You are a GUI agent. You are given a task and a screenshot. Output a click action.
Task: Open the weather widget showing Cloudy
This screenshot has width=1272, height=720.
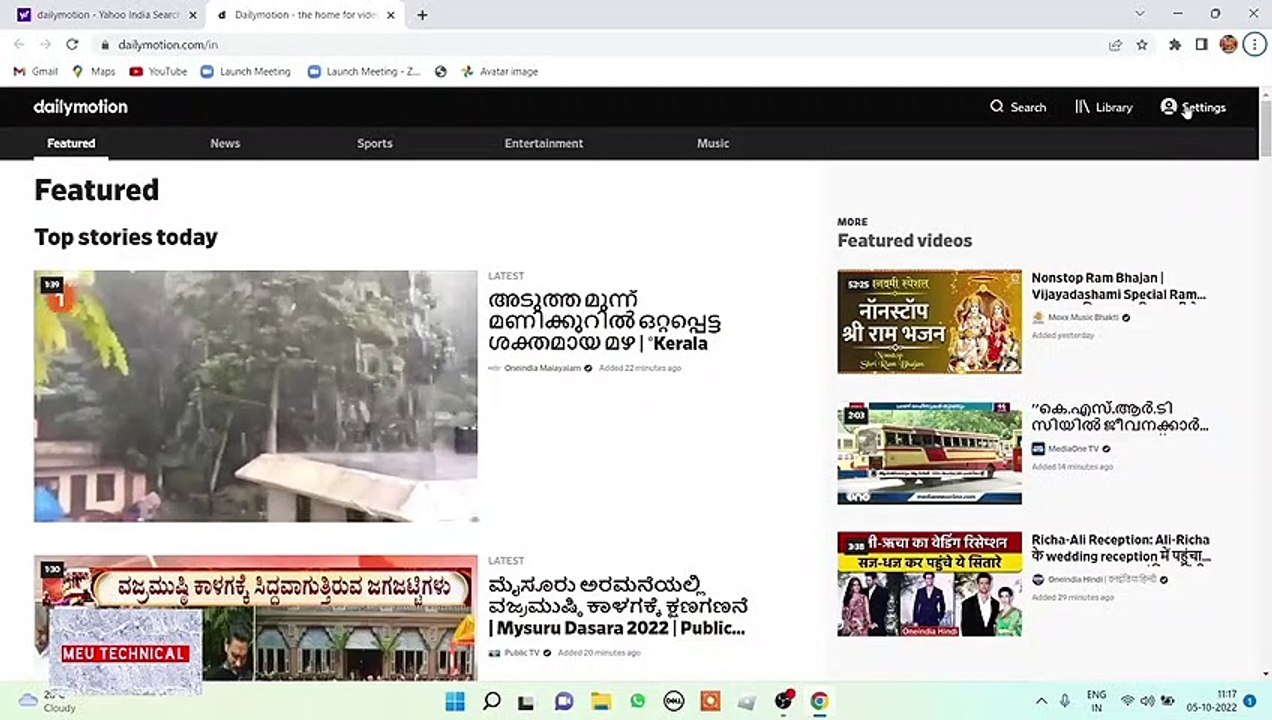click(x=47, y=701)
